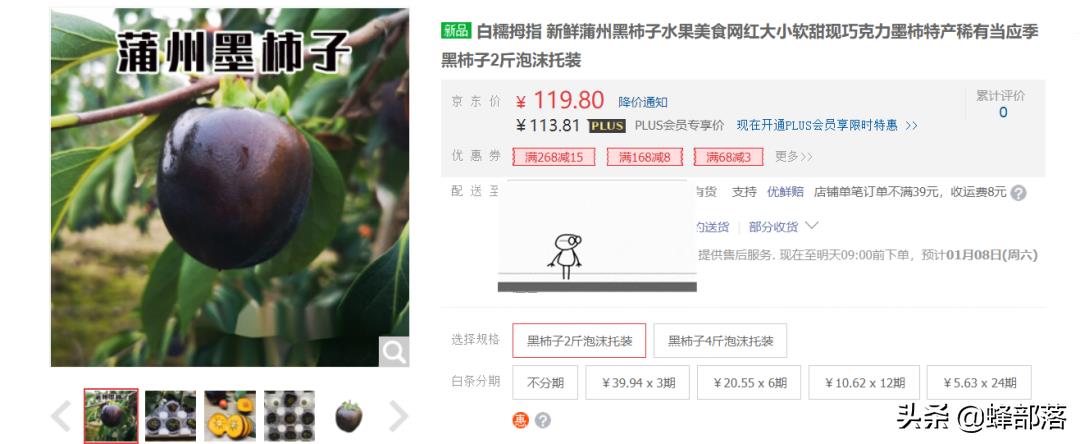Select the sliced orange persimmon thumbnail
Viewport: 1080px width, 444px height.
pyautogui.click(x=230, y=416)
